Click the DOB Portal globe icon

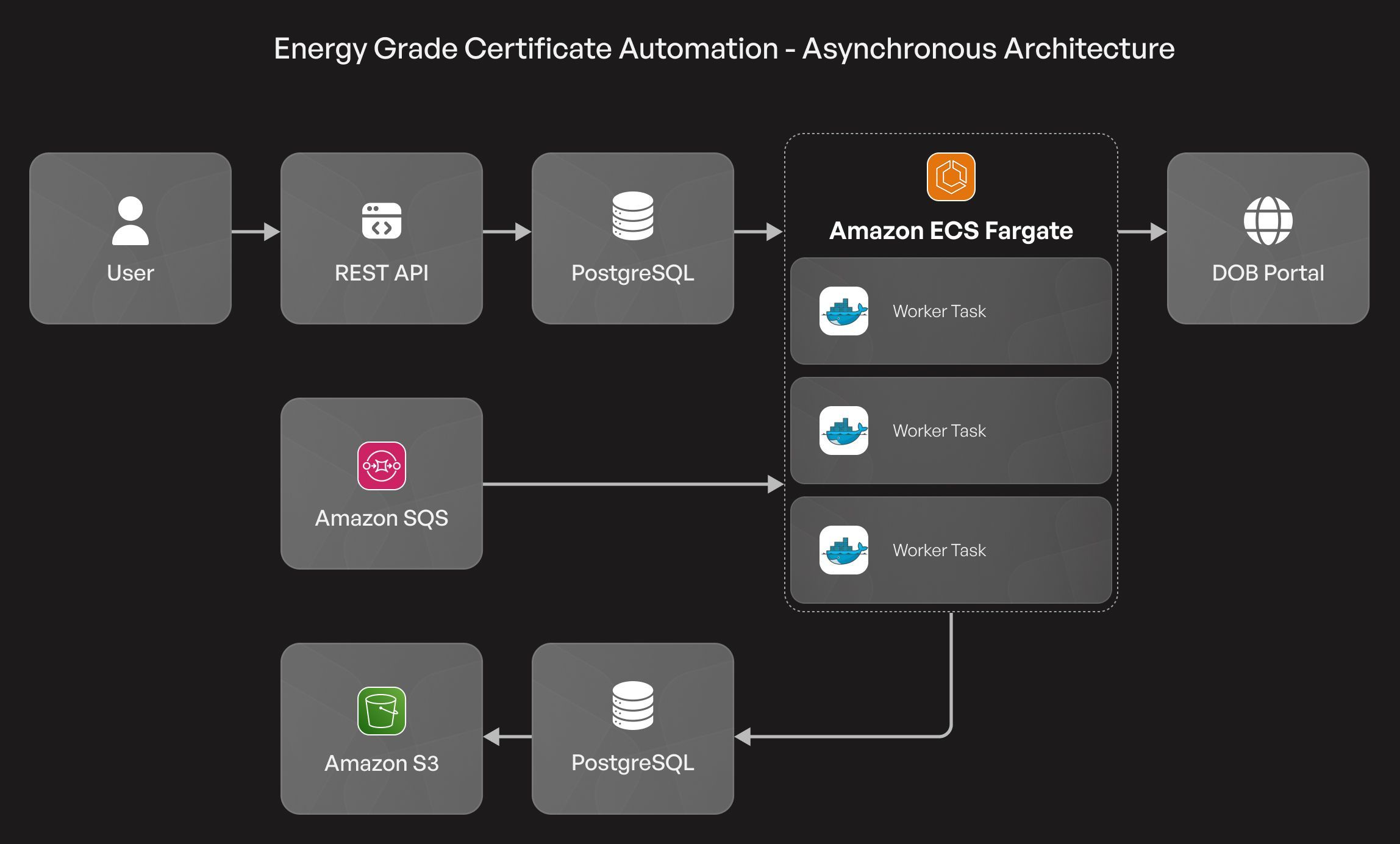click(x=1268, y=221)
